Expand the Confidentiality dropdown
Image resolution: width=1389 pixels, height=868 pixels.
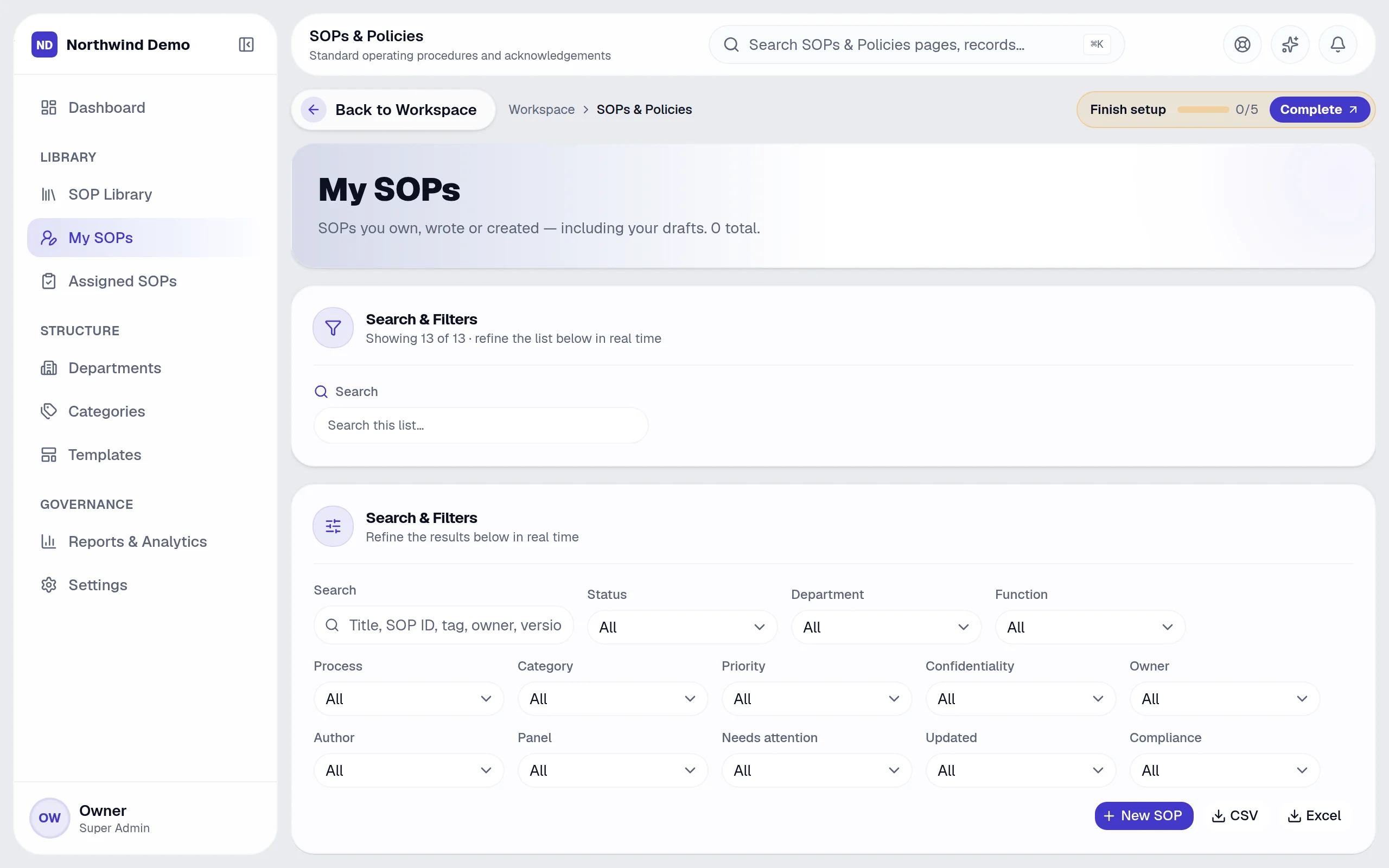click(x=1021, y=699)
